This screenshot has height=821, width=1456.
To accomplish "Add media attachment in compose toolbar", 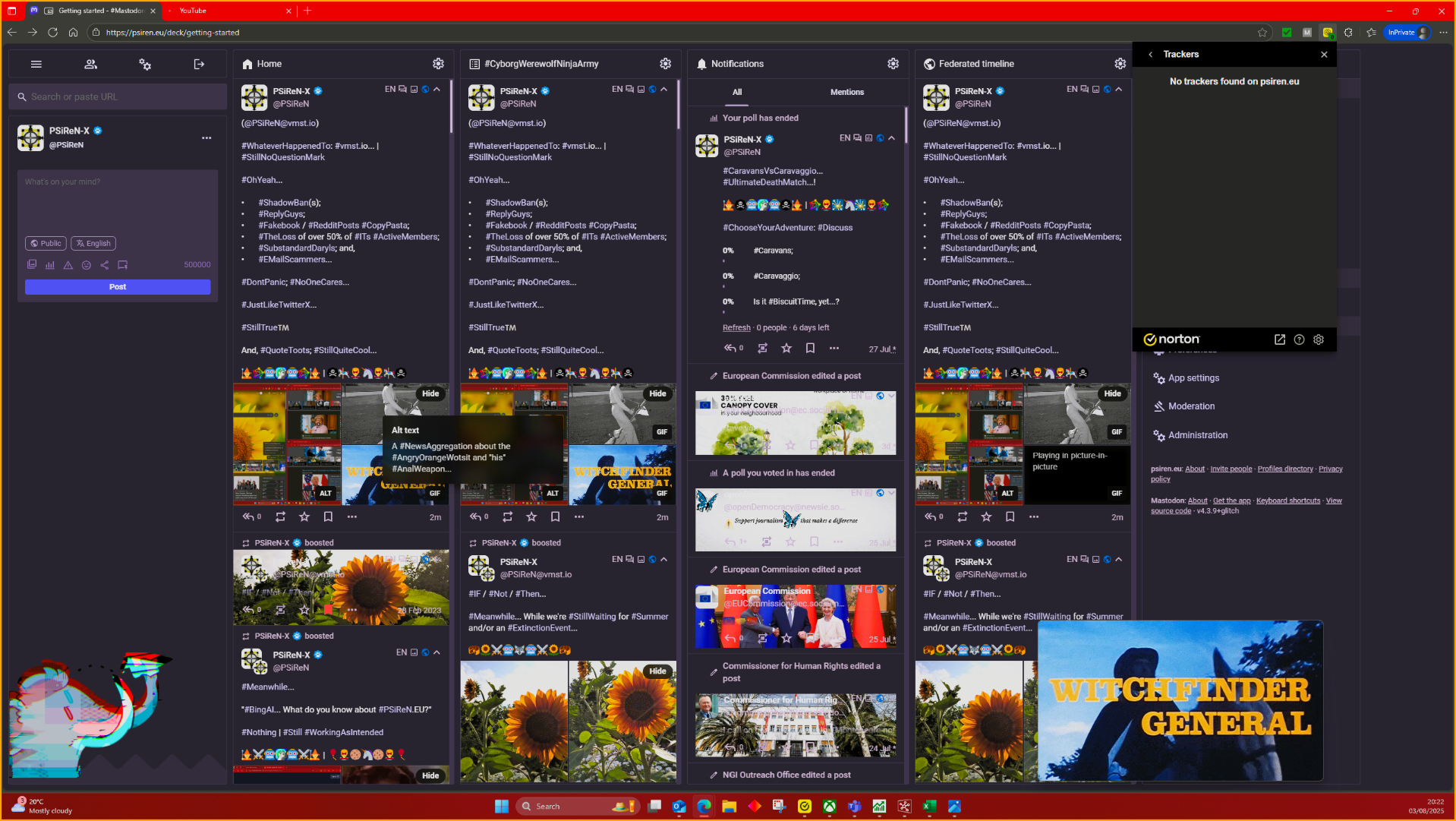I will (32, 265).
